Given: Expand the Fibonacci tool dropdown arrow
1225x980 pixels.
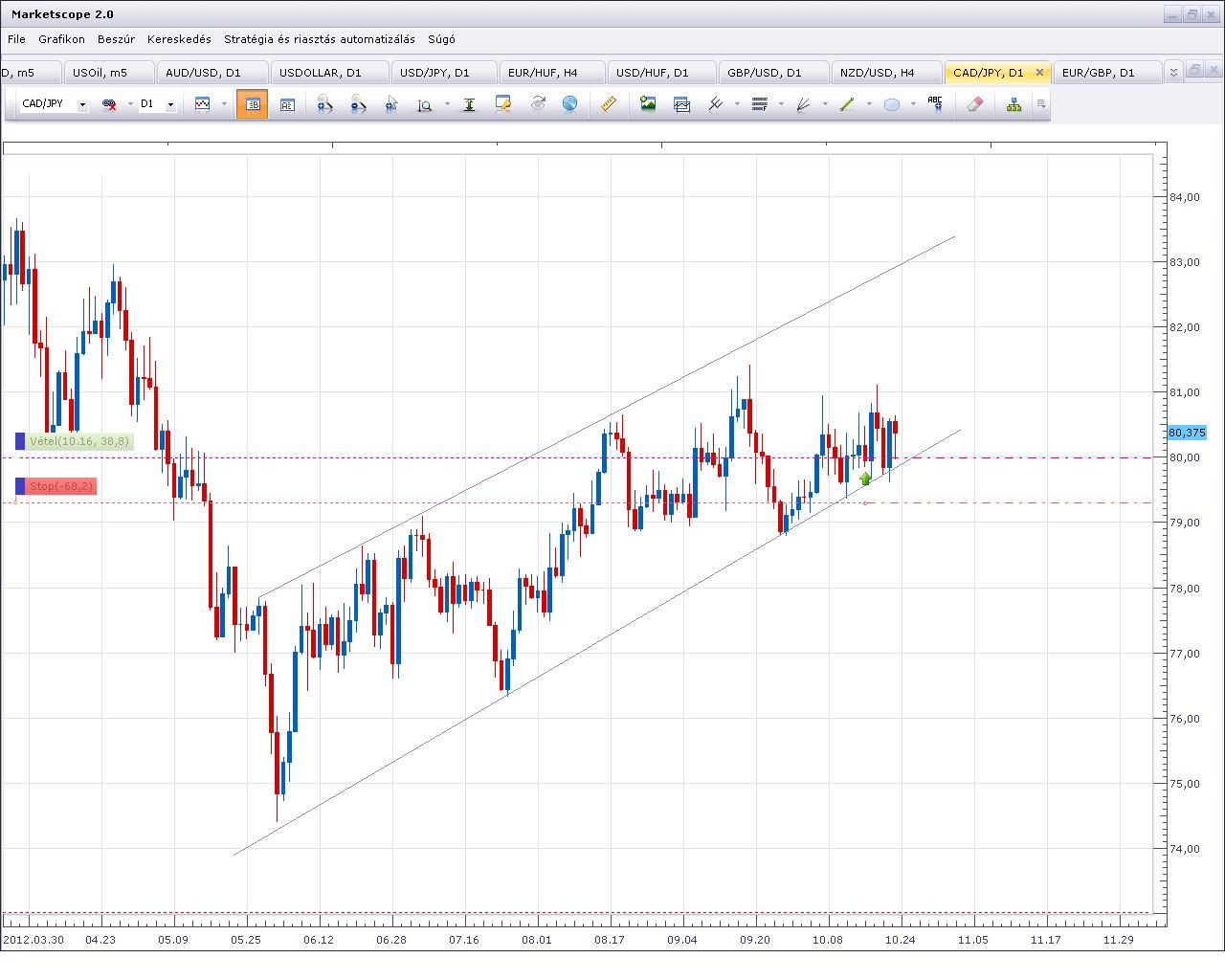Looking at the screenshot, I should click(x=781, y=104).
